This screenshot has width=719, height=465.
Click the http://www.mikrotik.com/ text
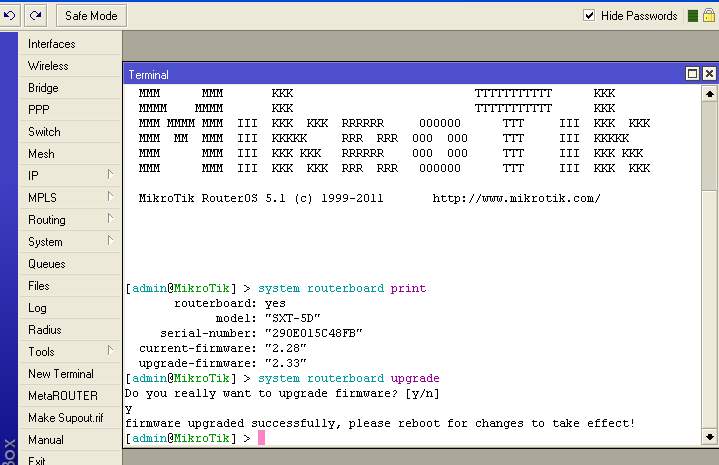[x=516, y=199]
